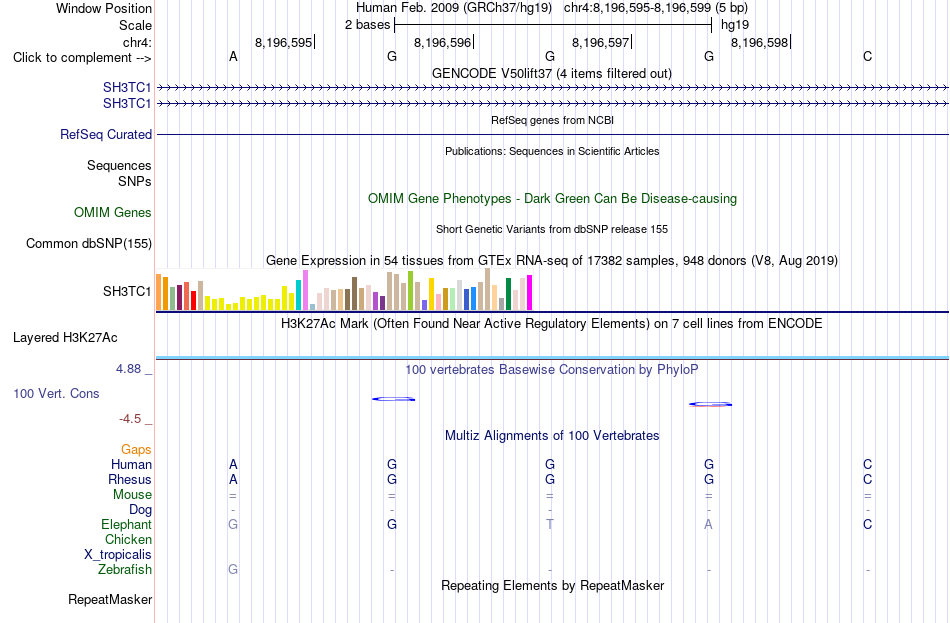Click the Mouse species label
Viewport: 950px width, 623px height.
[x=132, y=495]
